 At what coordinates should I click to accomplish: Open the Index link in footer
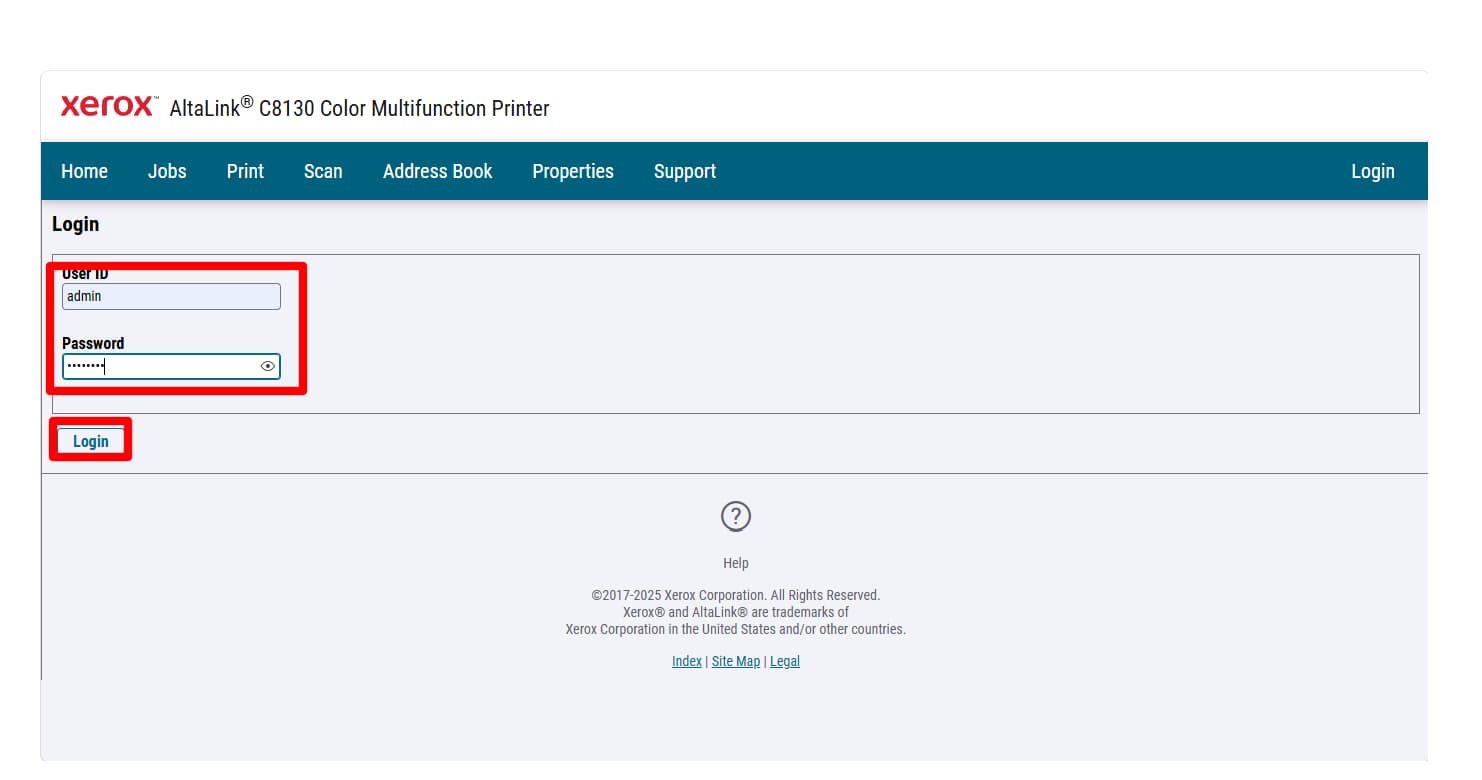coord(687,661)
